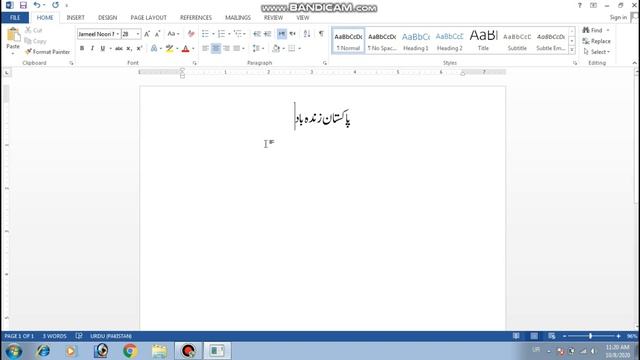The width and height of the screenshot is (640, 360).
Task: Center align the text
Action: pyautogui.click(x=216, y=49)
